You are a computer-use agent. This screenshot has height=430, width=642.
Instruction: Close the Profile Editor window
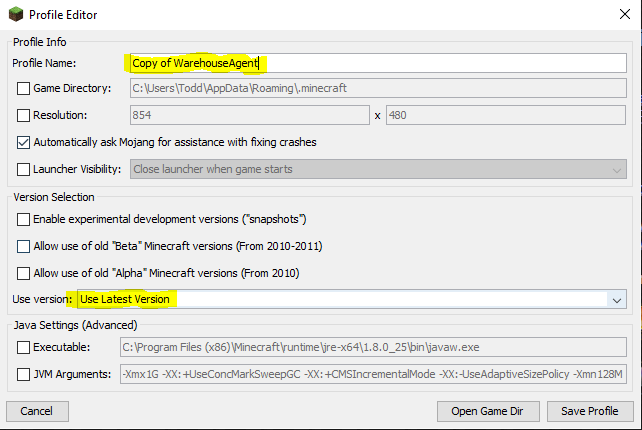click(617, 15)
